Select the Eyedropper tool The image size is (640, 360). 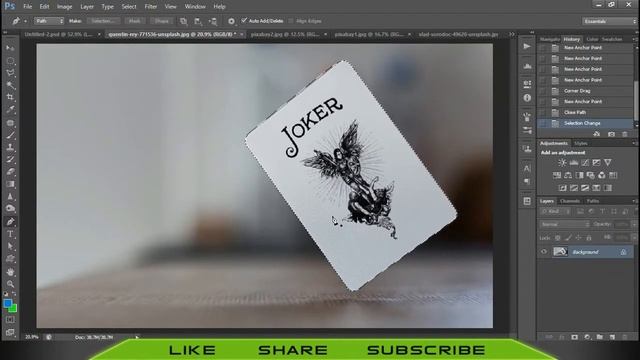(10, 110)
